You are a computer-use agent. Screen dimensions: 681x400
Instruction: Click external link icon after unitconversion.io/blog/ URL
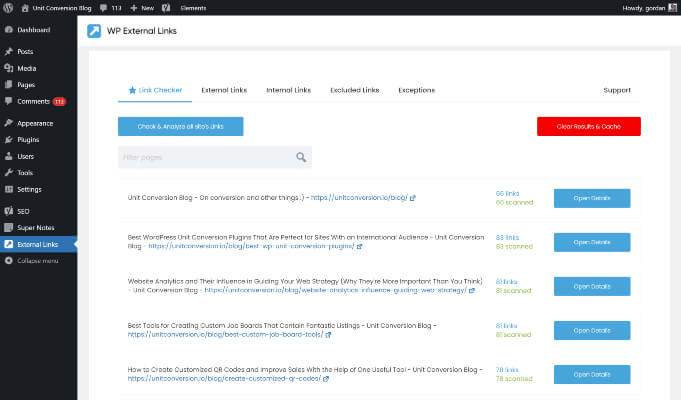pyautogui.click(x=413, y=198)
